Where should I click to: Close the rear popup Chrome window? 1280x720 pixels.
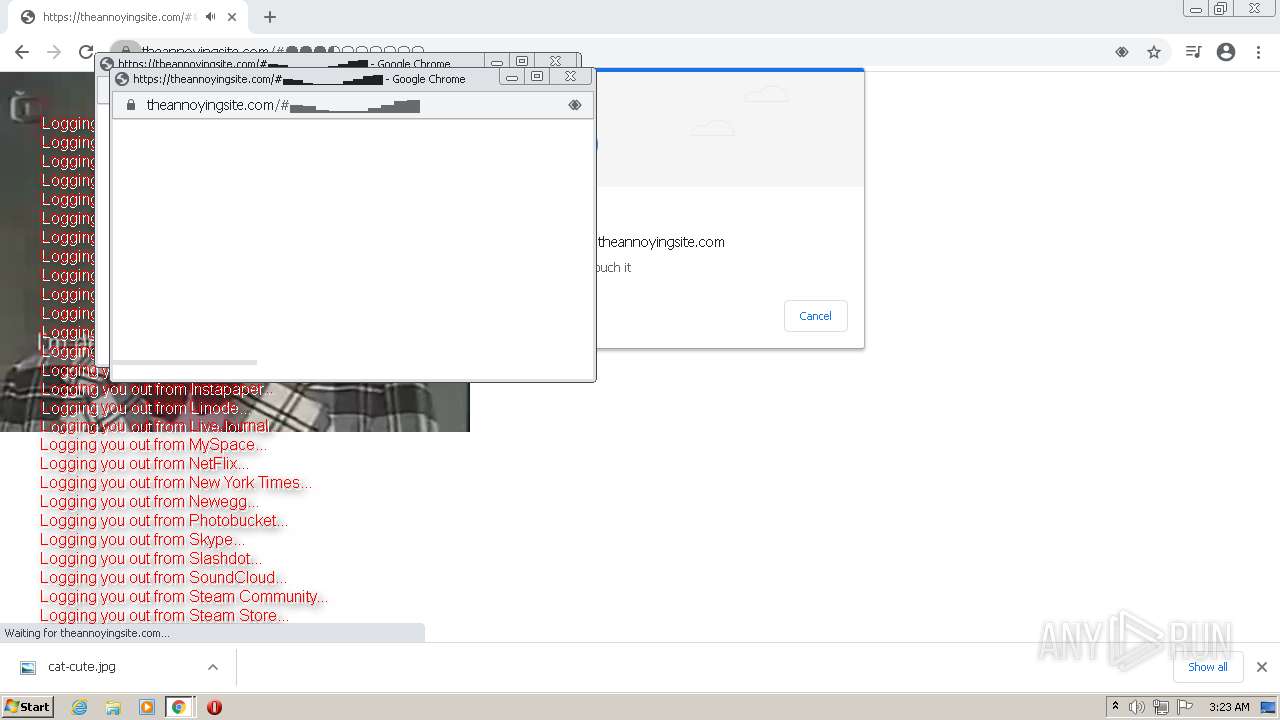point(555,61)
